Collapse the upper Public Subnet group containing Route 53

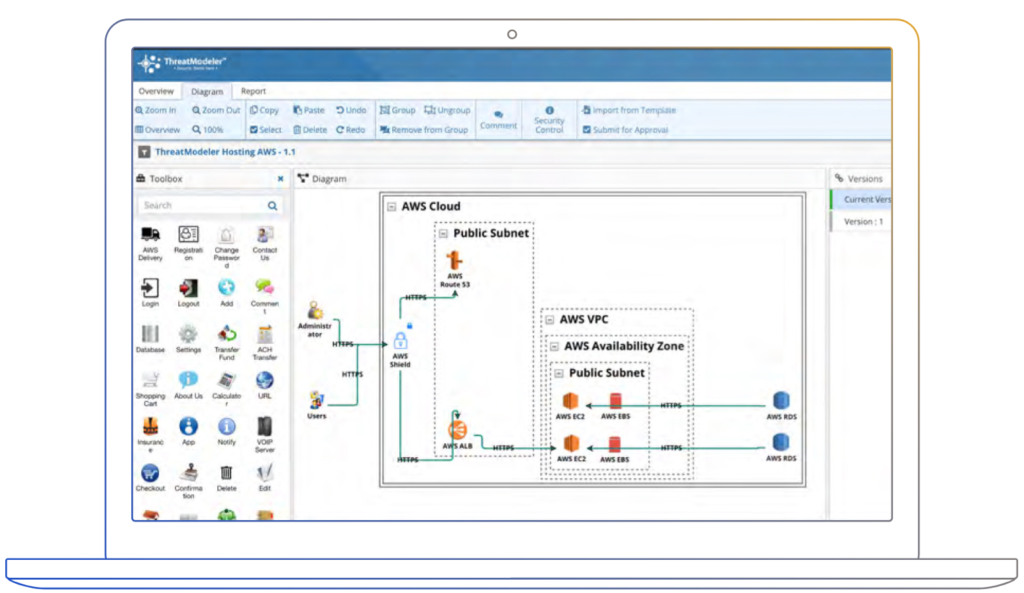[x=443, y=234]
